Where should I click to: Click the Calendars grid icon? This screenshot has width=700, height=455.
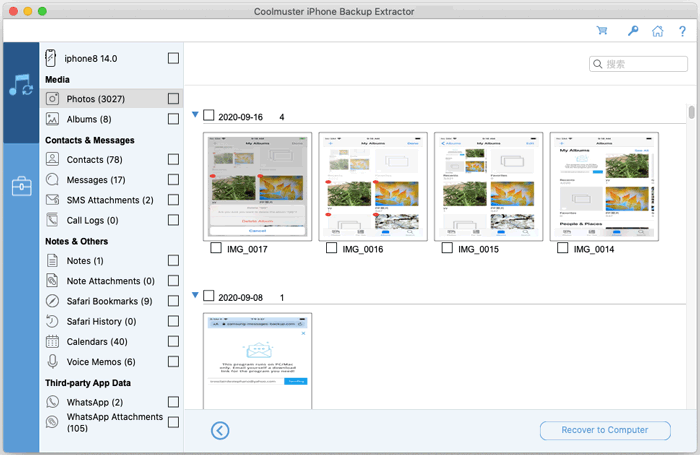coord(52,341)
